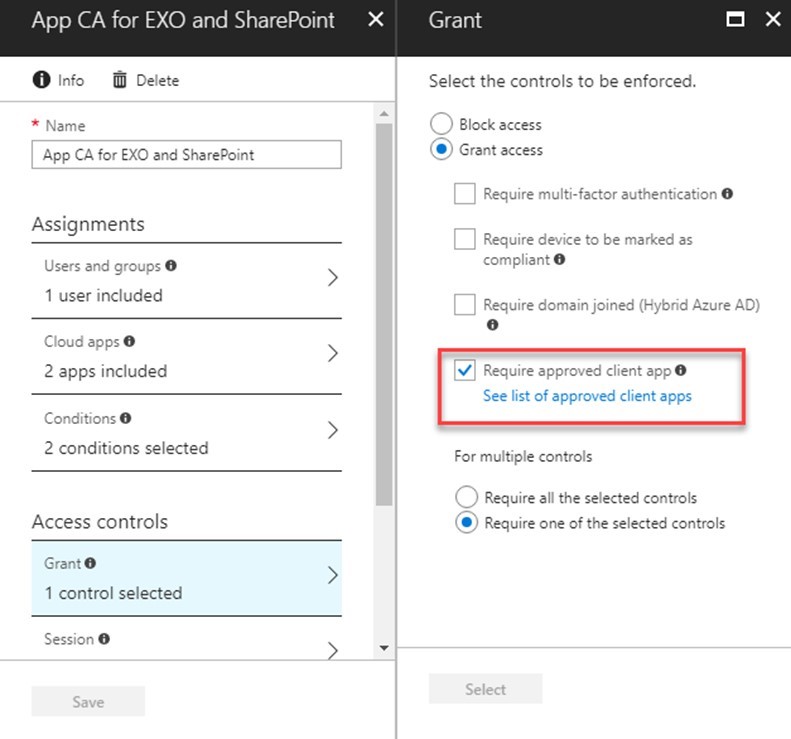
Task: Choose Require one of the selected controls
Action: point(467,523)
